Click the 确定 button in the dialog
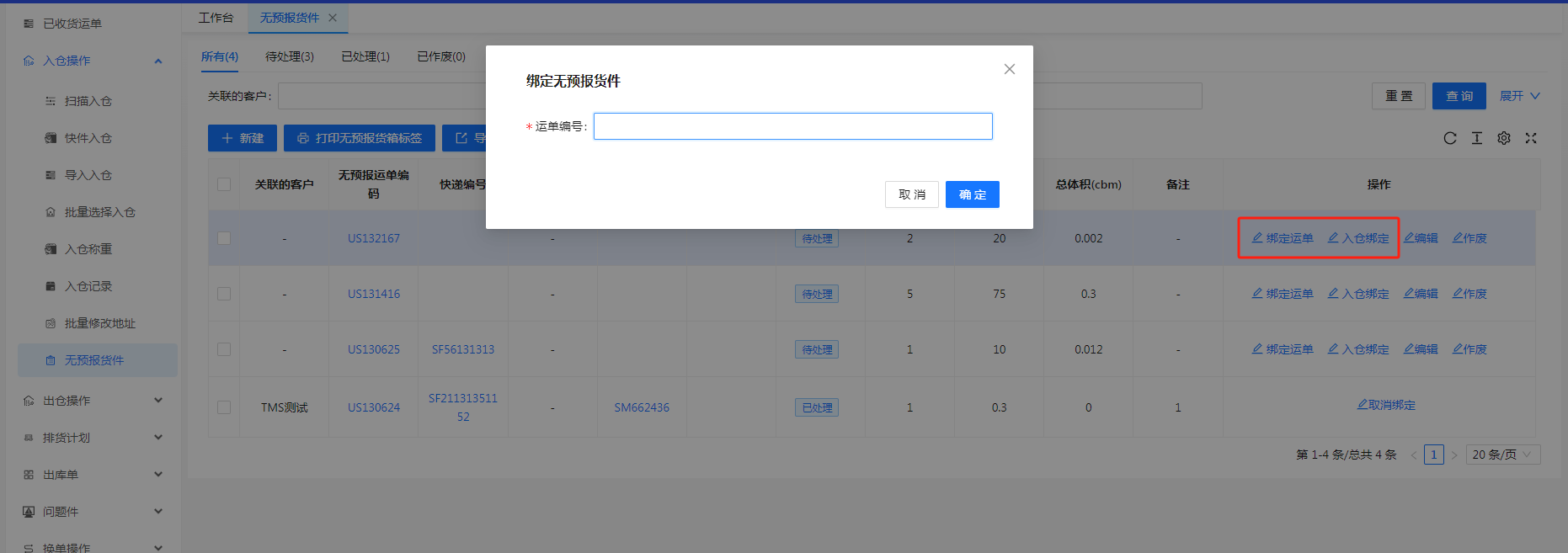1568x553 pixels. click(972, 194)
